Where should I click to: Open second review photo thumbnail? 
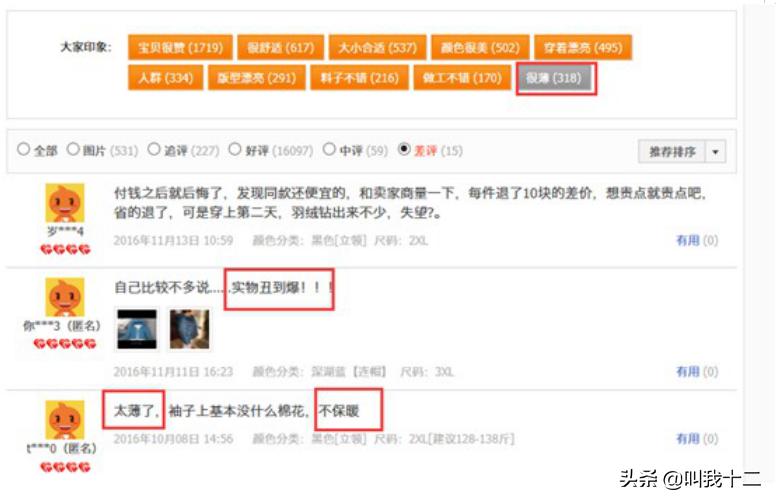point(190,329)
